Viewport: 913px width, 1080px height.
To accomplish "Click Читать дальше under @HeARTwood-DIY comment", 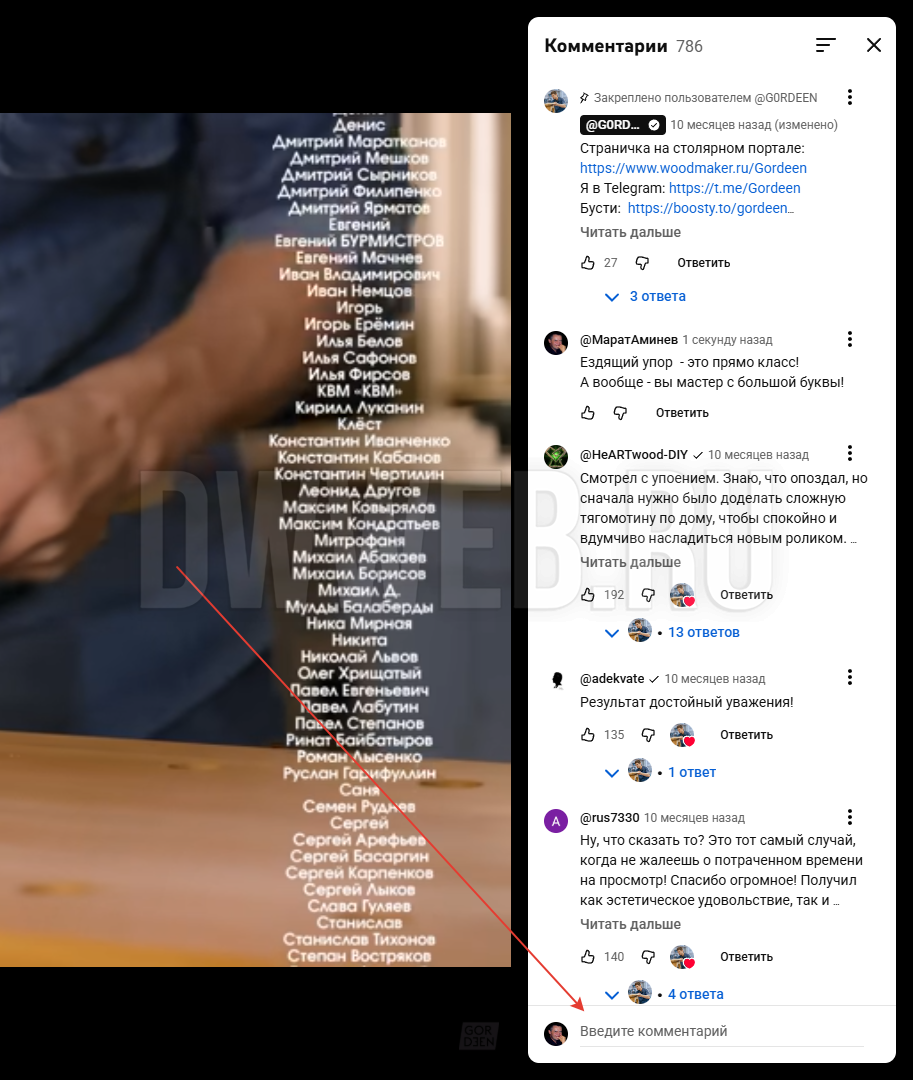I will 630,562.
